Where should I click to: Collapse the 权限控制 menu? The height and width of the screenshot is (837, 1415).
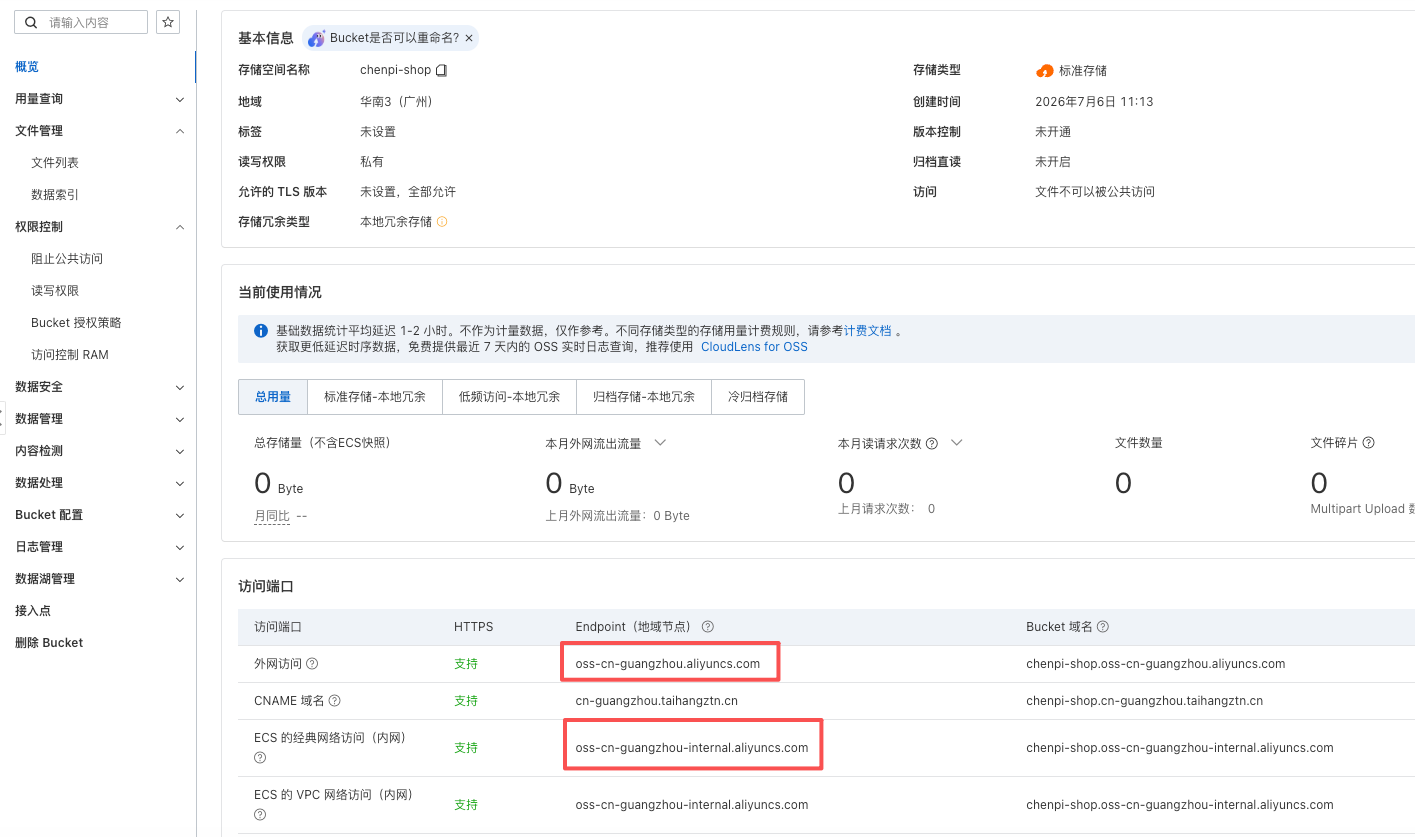point(180,227)
